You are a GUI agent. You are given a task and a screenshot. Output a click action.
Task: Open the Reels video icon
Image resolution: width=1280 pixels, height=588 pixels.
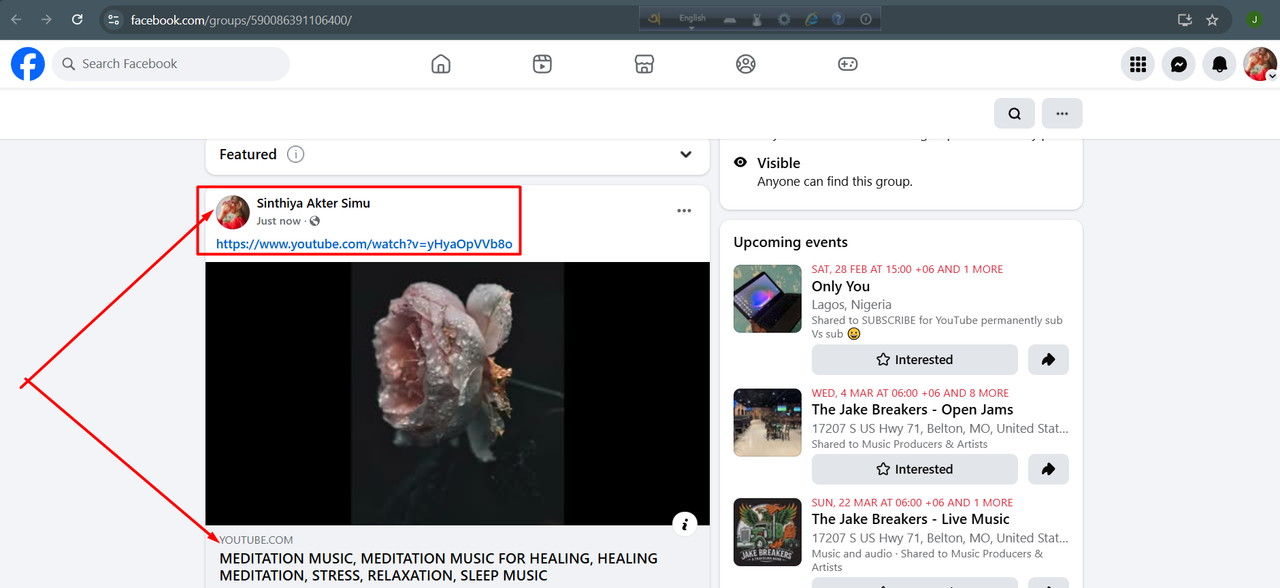(542, 64)
